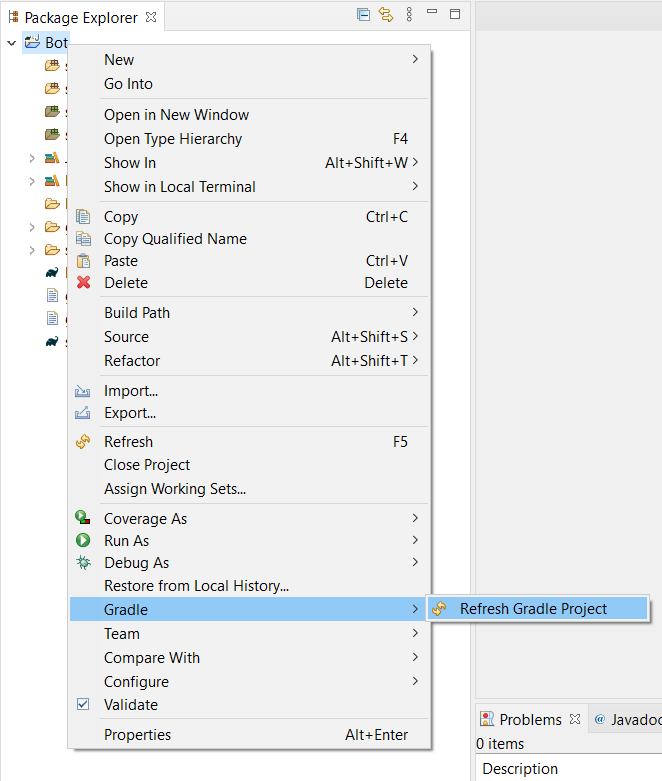This screenshot has width=662, height=781.
Task: Maximize the Package Explorer view
Action: tap(455, 14)
